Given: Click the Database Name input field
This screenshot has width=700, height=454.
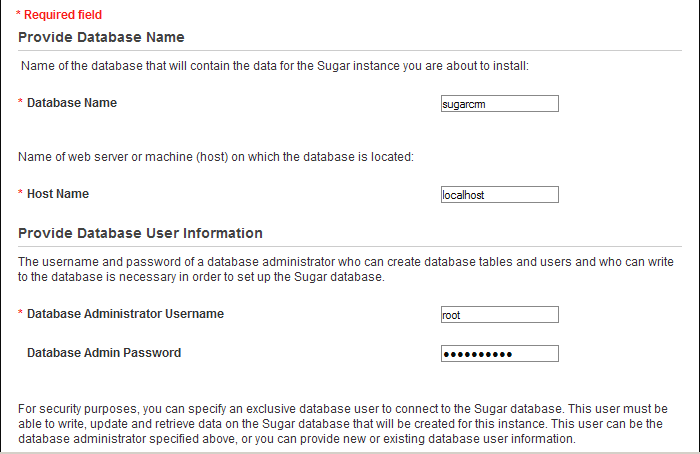Looking at the screenshot, I should (x=500, y=104).
